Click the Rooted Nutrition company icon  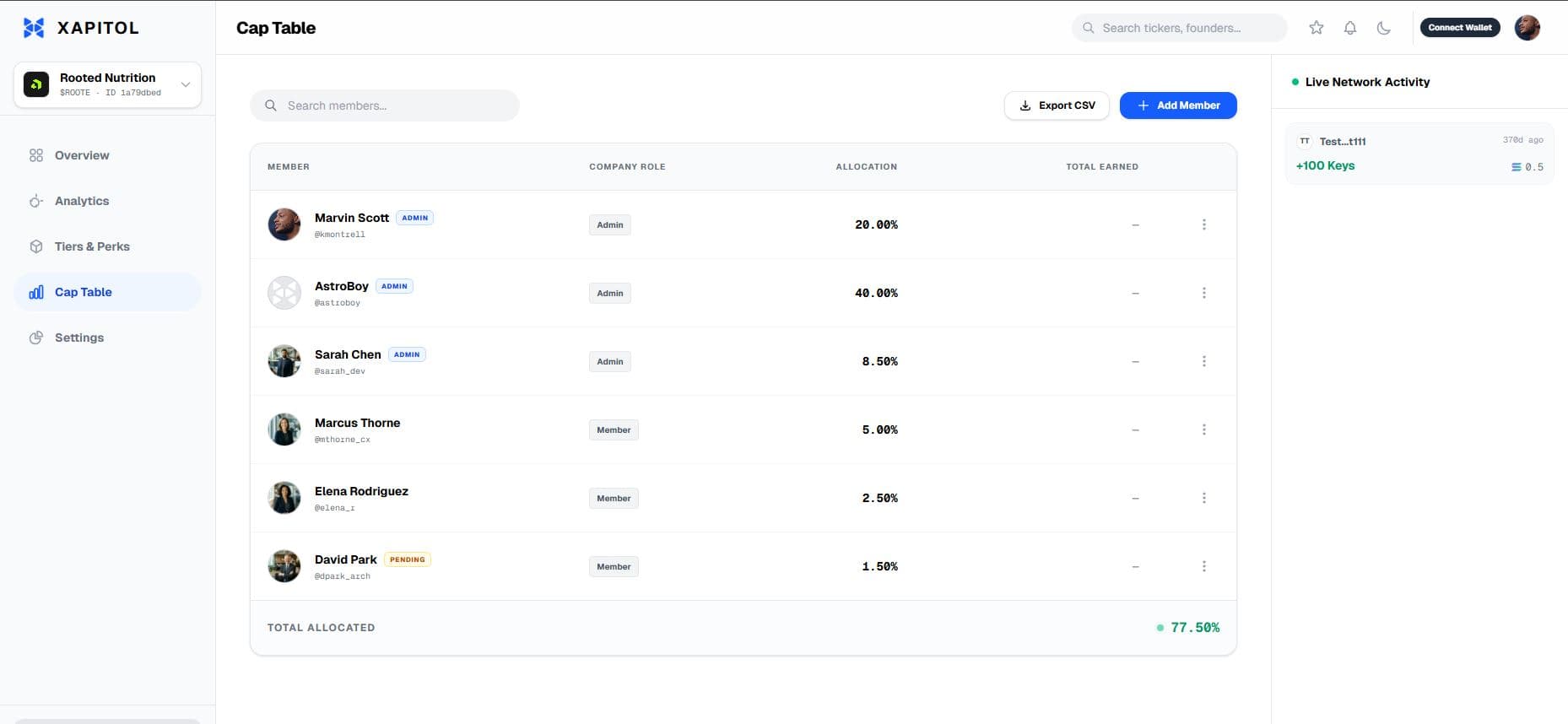[36, 84]
